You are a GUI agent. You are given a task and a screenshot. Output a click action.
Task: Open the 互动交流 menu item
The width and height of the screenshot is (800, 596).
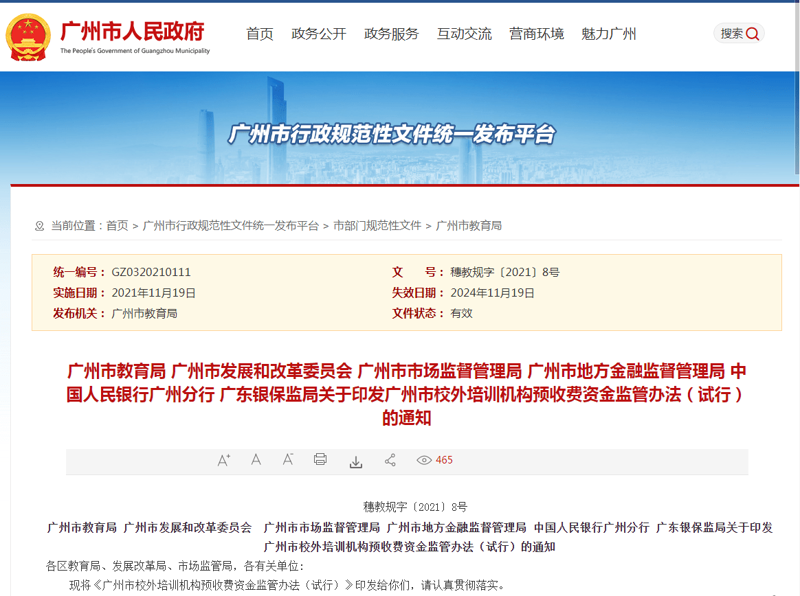(x=464, y=34)
